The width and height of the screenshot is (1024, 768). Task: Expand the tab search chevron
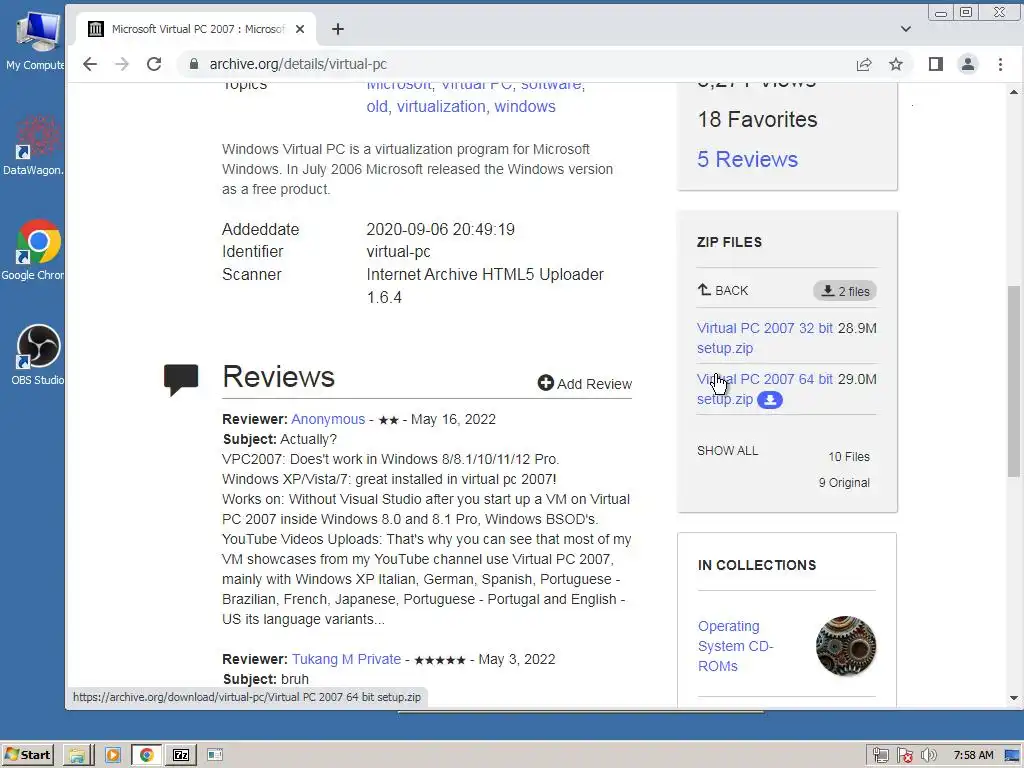pos(906,29)
